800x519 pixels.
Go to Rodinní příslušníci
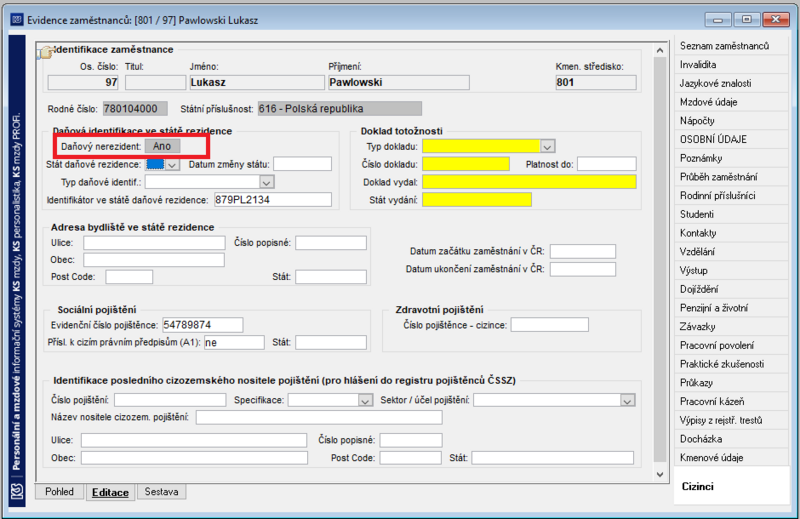[x=731, y=195]
